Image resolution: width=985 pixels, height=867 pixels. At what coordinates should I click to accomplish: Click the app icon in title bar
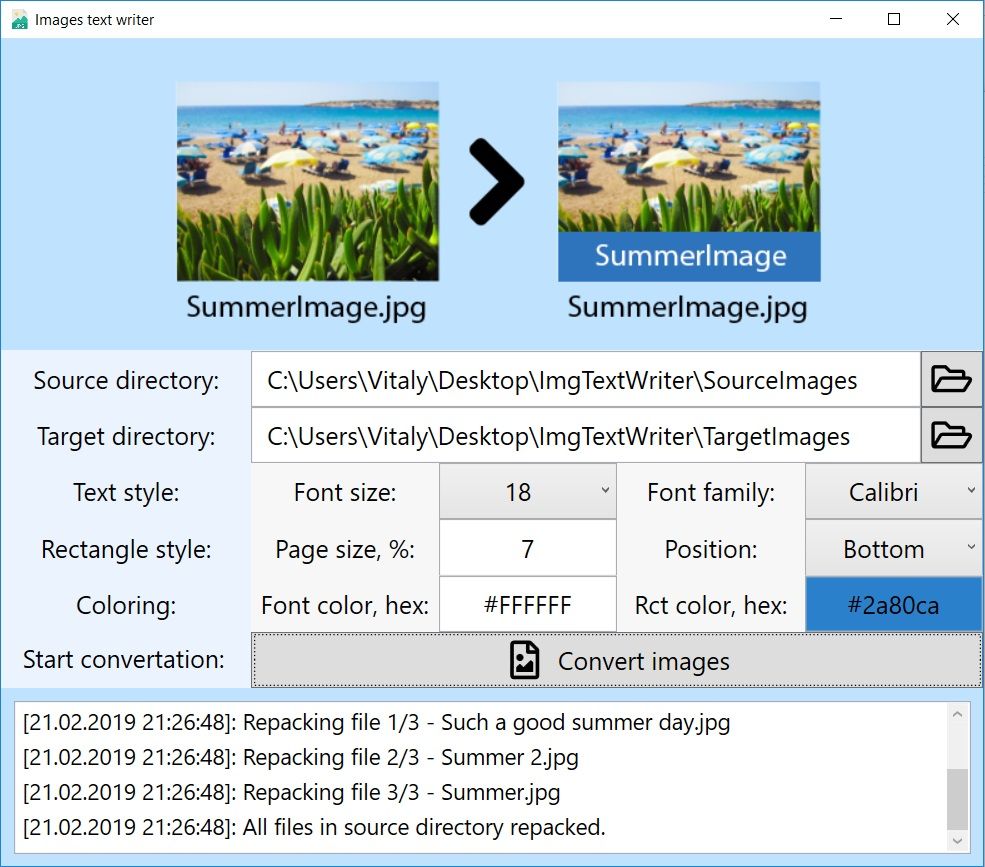[x=19, y=19]
